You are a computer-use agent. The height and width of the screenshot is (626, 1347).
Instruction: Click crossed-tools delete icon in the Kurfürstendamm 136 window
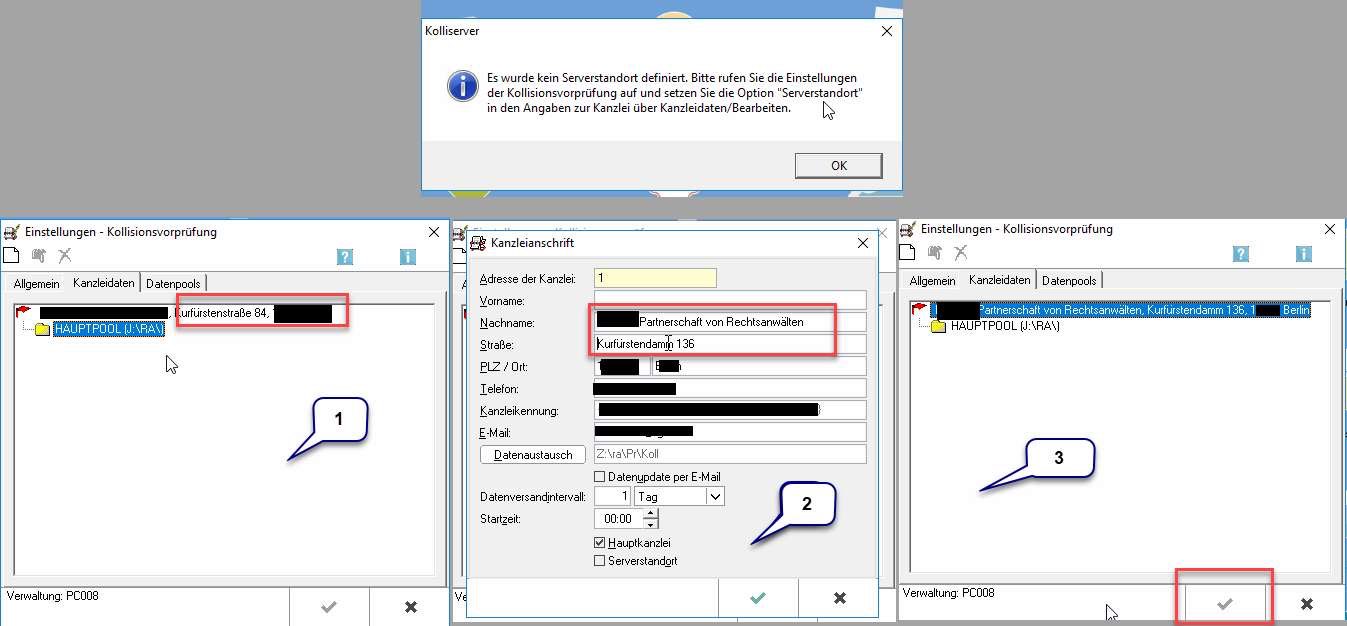pyautogui.click(x=961, y=253)
